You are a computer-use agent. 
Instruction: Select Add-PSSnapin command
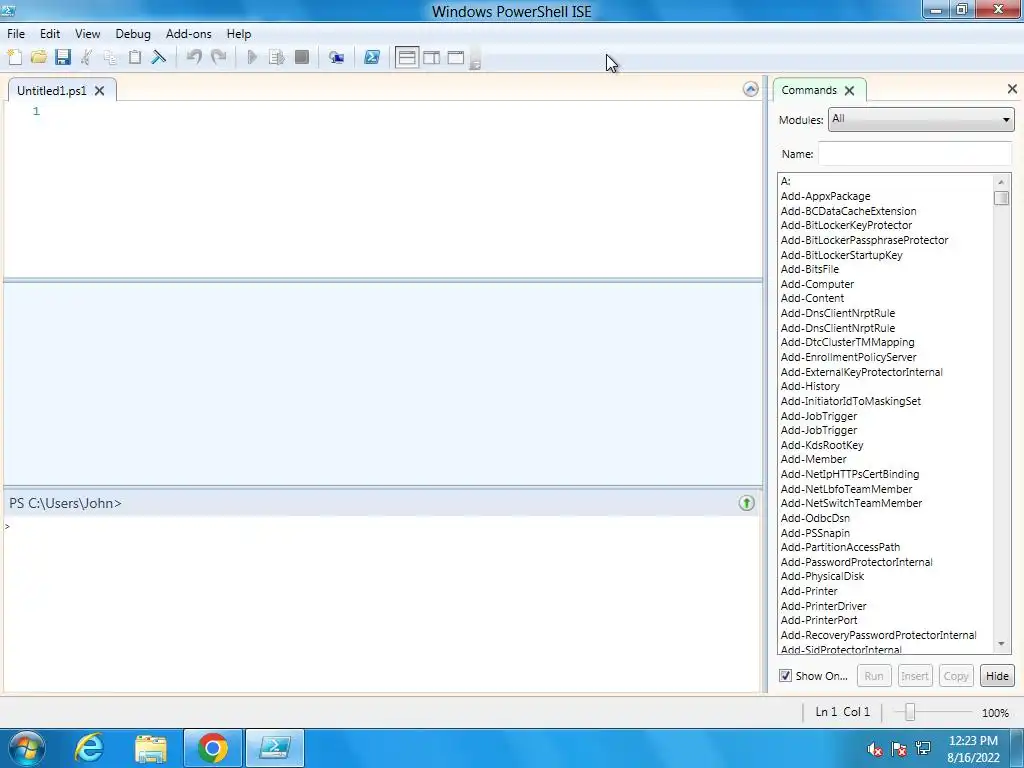click(x=815, y=533)
